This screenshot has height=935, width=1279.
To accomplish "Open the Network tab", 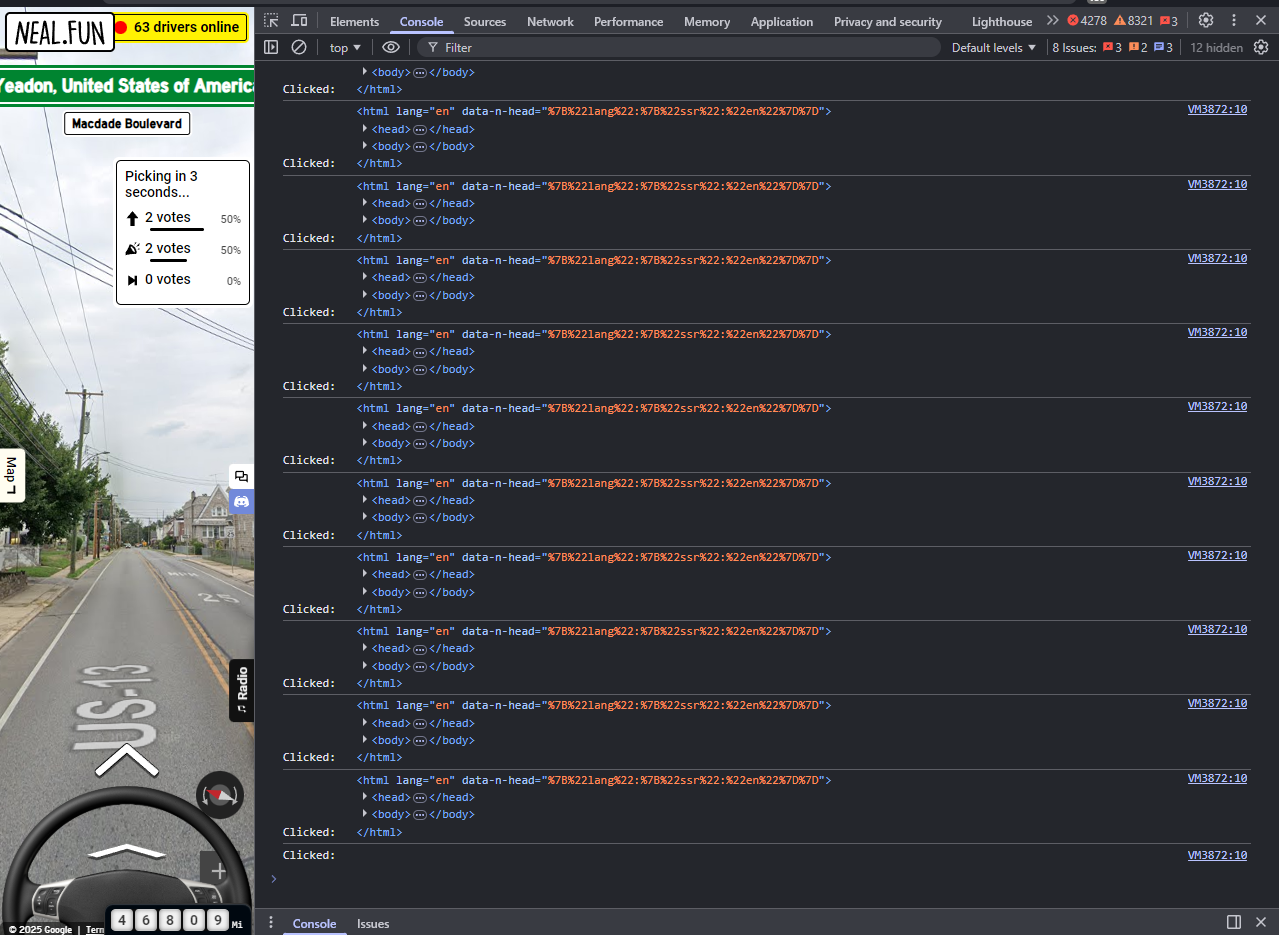I will tap(550, 21).
